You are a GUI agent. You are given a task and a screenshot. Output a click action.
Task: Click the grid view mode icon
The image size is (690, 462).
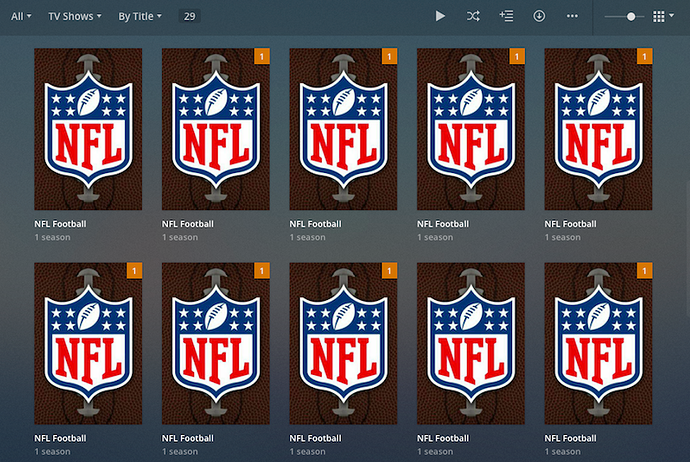659,17
